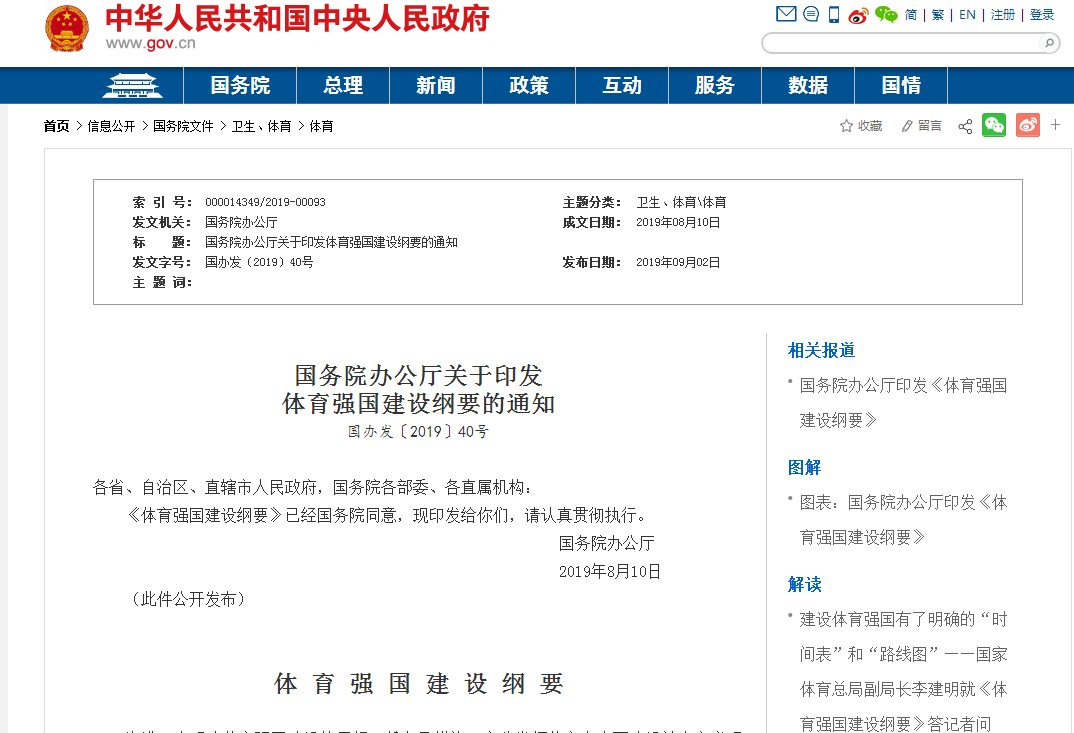
Task: Open the 信息公开 breadcrumb link
Action: point(108,127)
